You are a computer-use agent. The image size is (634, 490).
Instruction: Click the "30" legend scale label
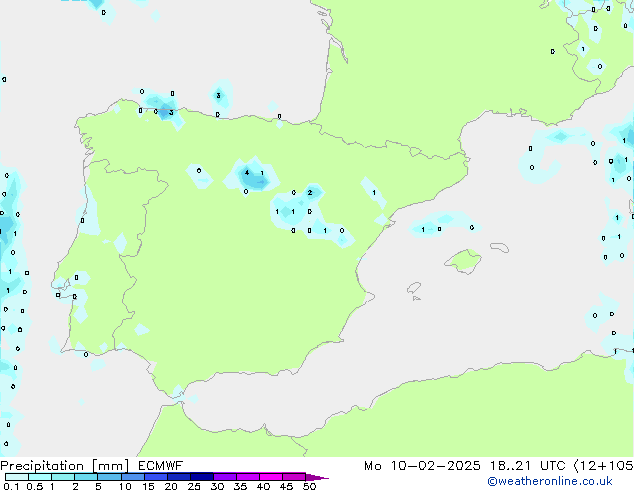217,486
